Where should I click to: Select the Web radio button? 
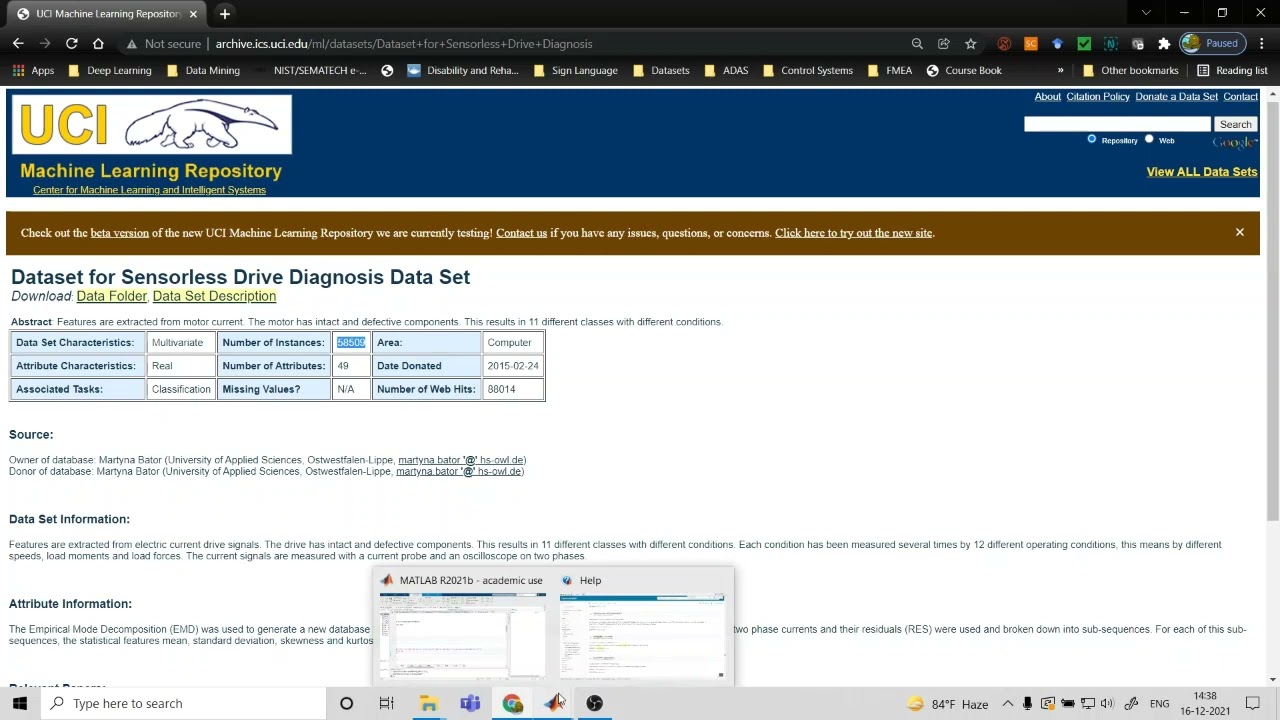1149,139
